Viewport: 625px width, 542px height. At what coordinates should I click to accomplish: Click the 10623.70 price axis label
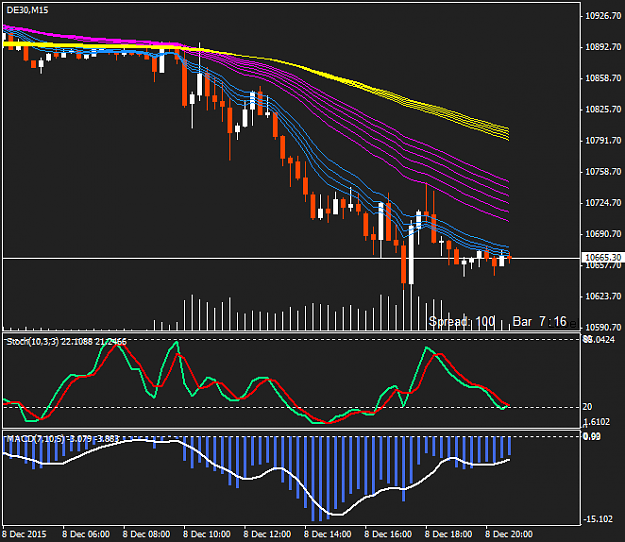[603, 296]
